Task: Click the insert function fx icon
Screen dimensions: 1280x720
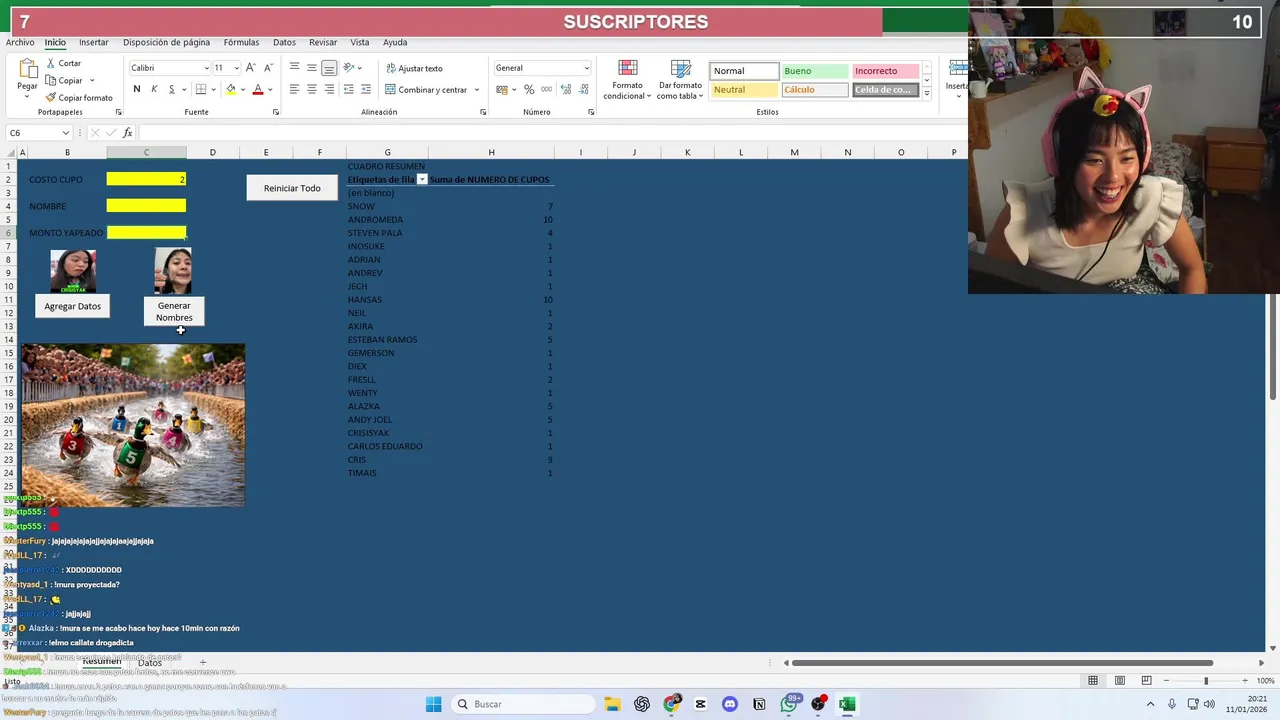Action: pyautogui.click(x=127, y=132)
